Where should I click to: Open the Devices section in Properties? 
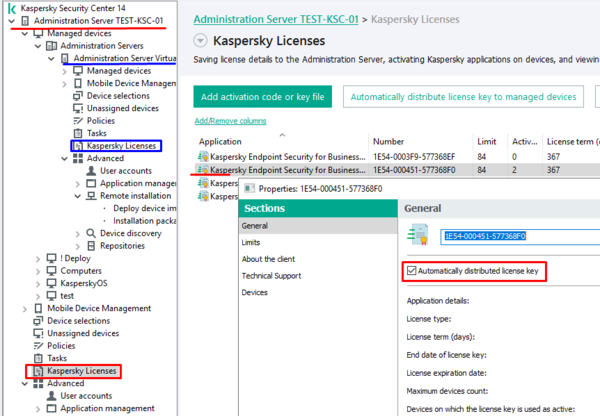pos(254,293)
